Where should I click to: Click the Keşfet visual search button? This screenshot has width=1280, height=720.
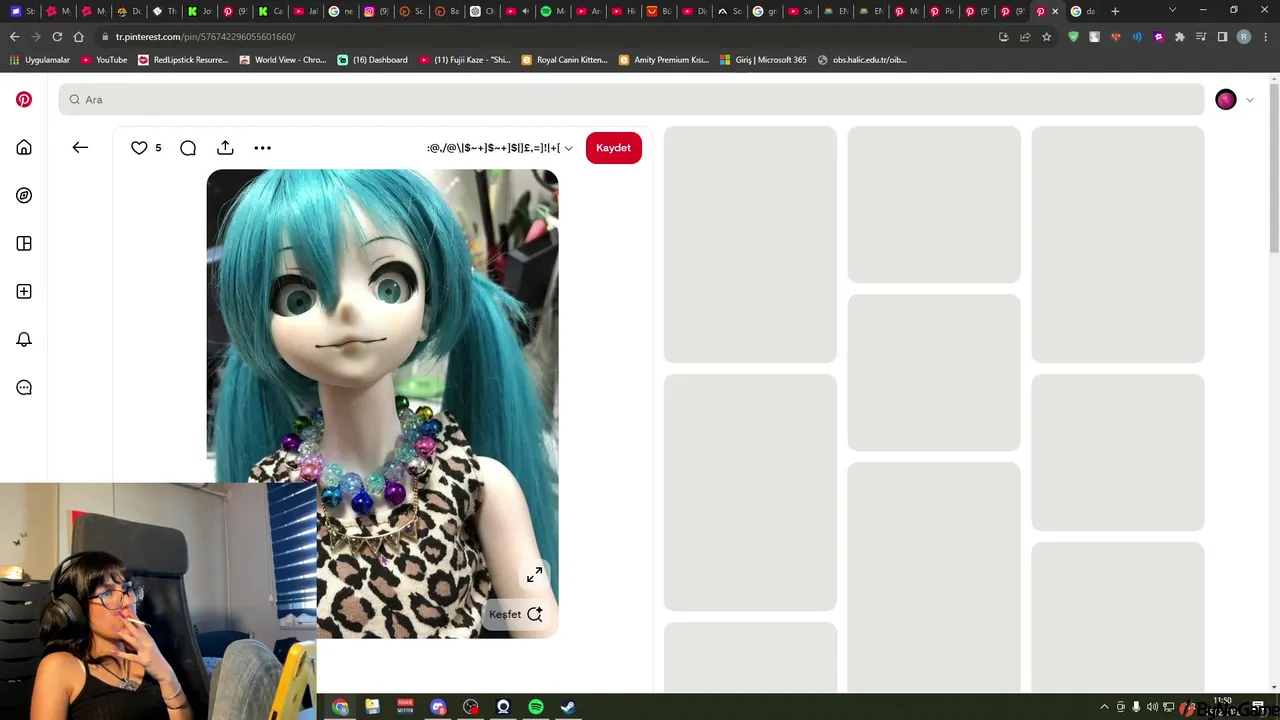point(516,614)
